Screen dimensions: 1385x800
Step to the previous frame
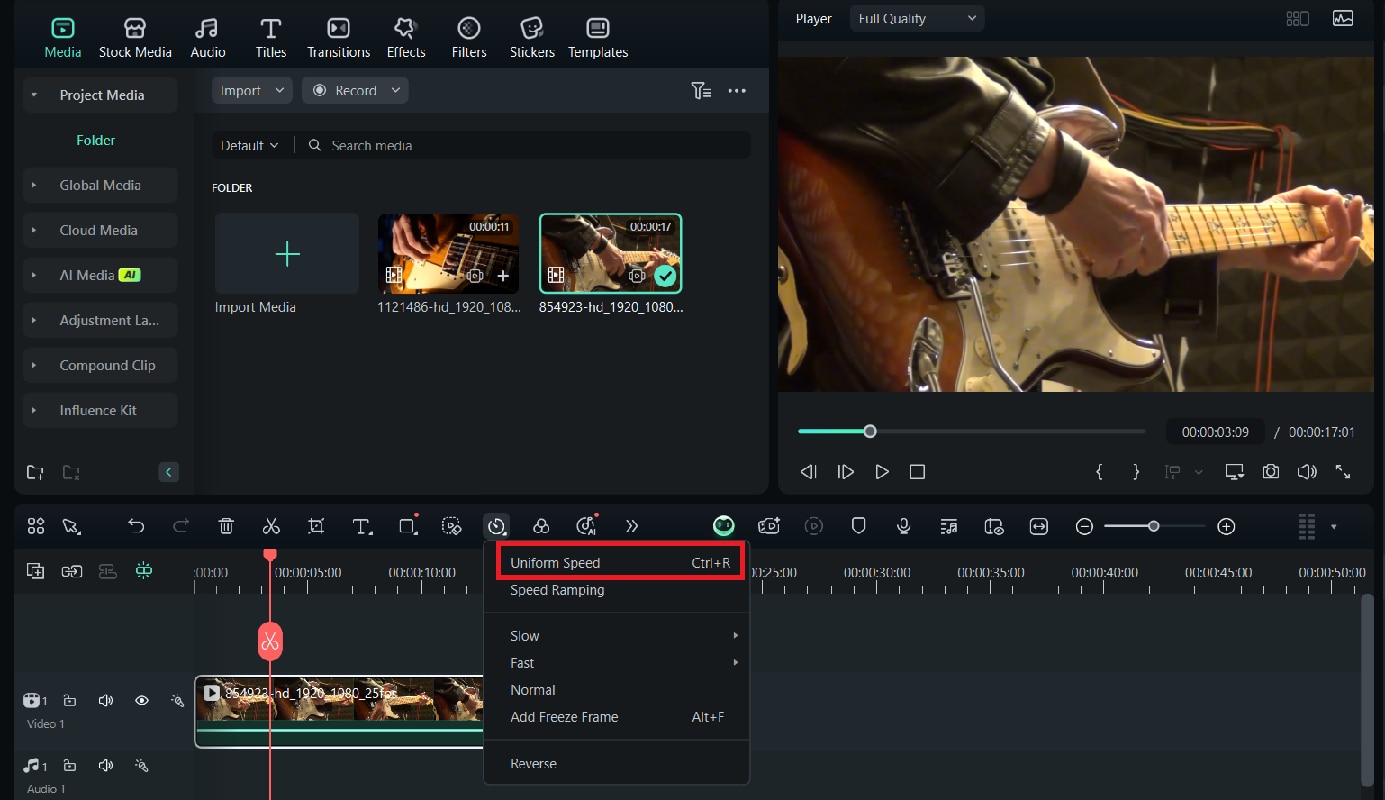(x=809, y=472)
